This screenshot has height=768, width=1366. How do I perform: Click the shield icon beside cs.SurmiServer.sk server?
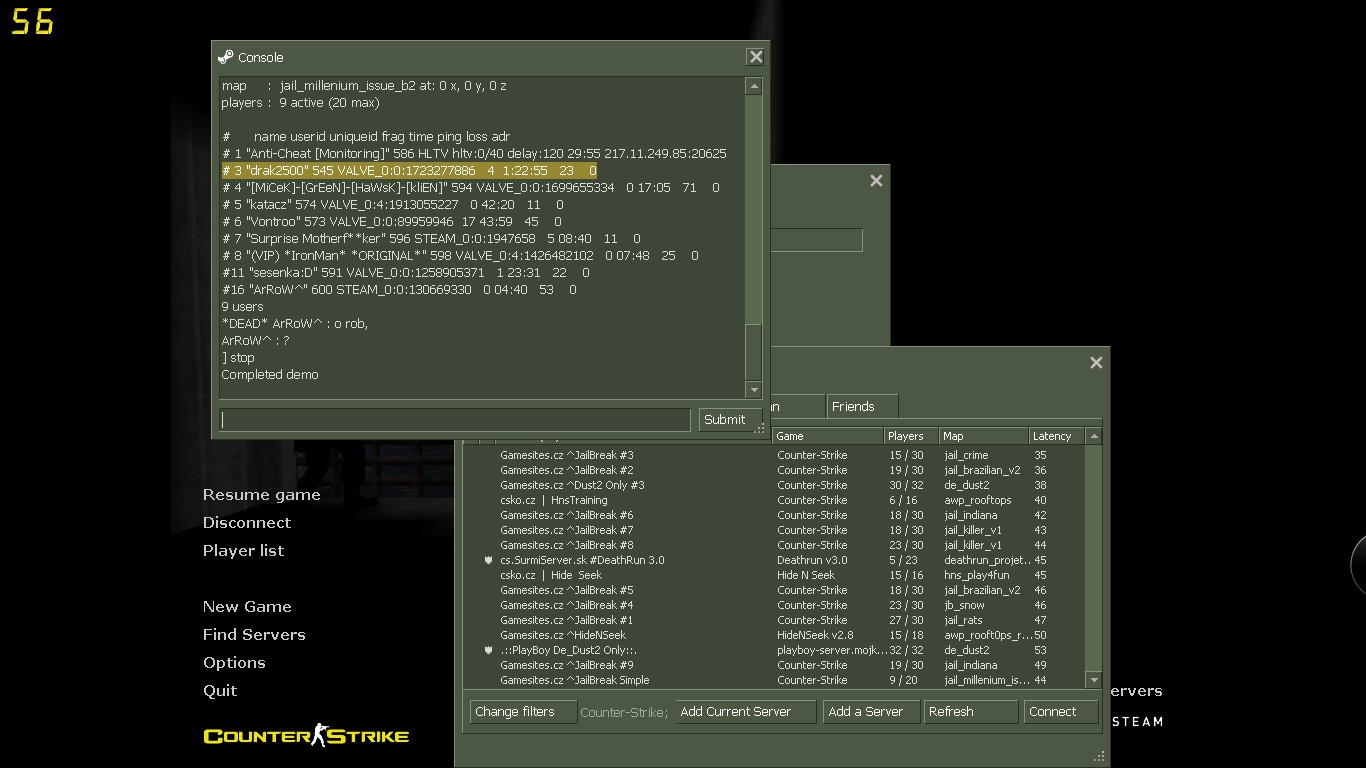point(489,561)
